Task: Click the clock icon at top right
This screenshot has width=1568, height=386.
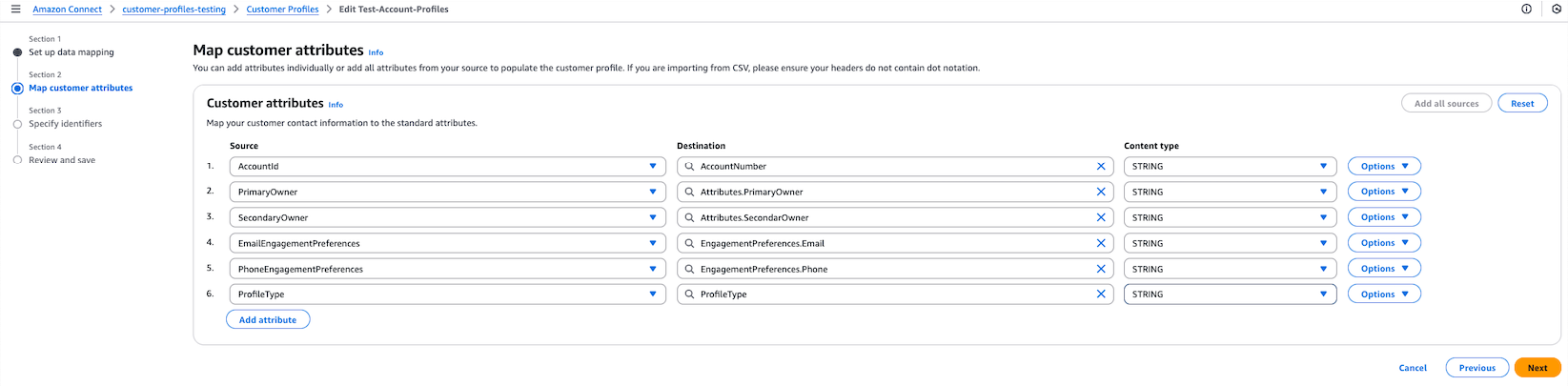Action: (1557, 10)
